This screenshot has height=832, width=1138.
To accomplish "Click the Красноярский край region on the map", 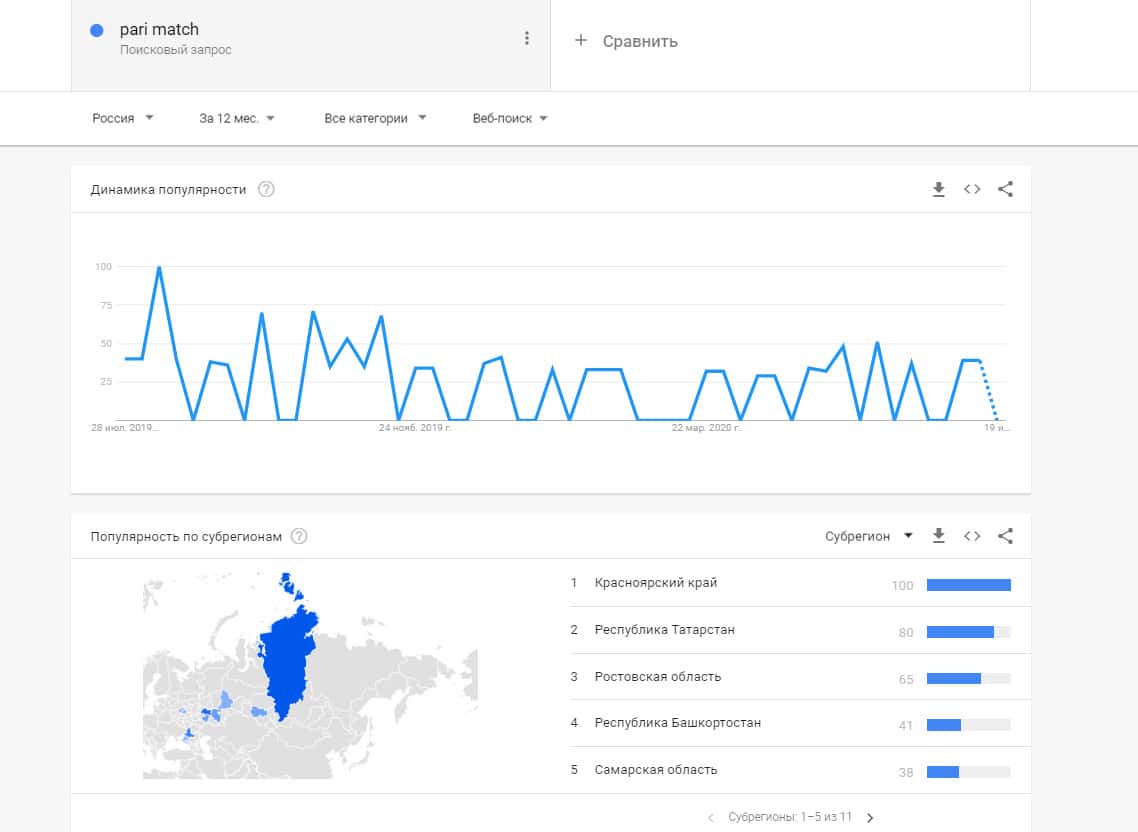I will point(287,664).
